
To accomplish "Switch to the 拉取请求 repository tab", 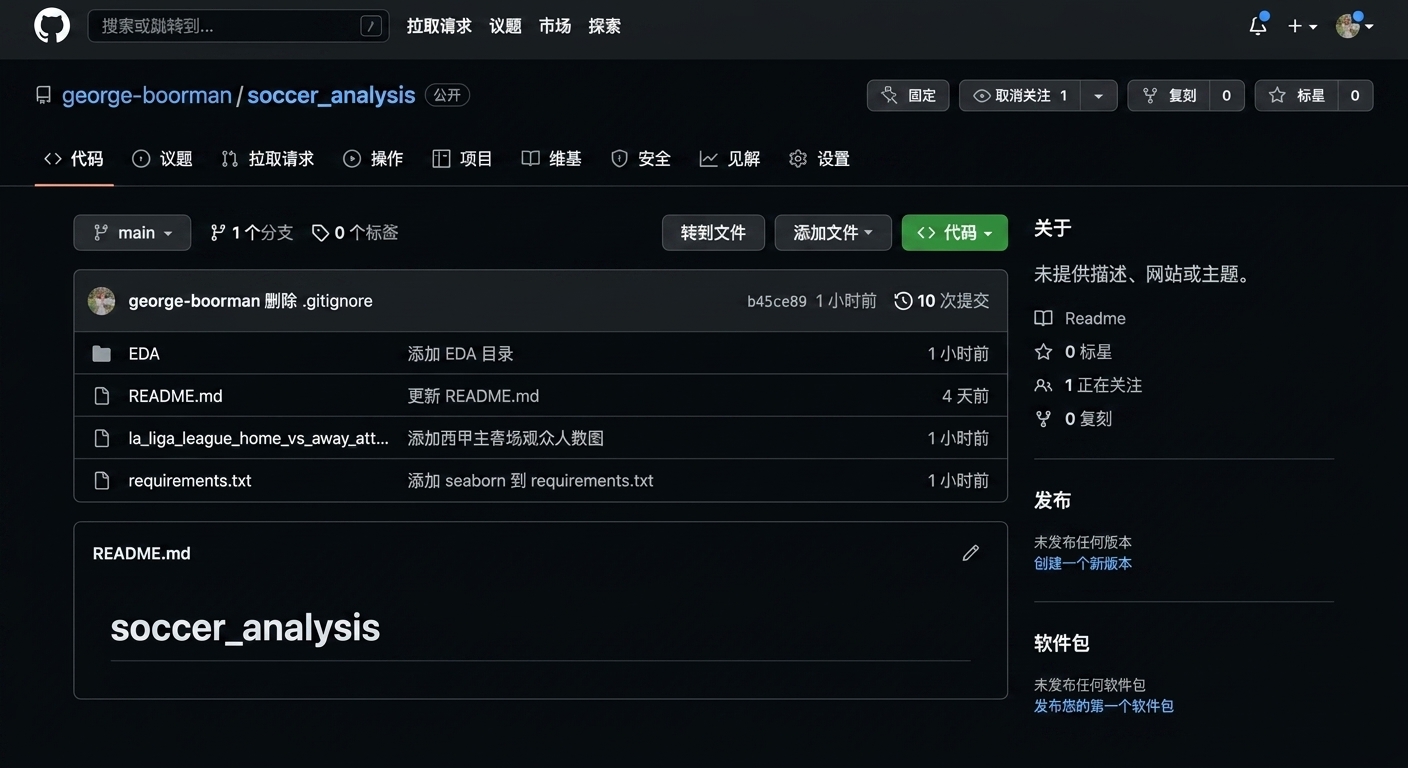I will tap(267, 158).
